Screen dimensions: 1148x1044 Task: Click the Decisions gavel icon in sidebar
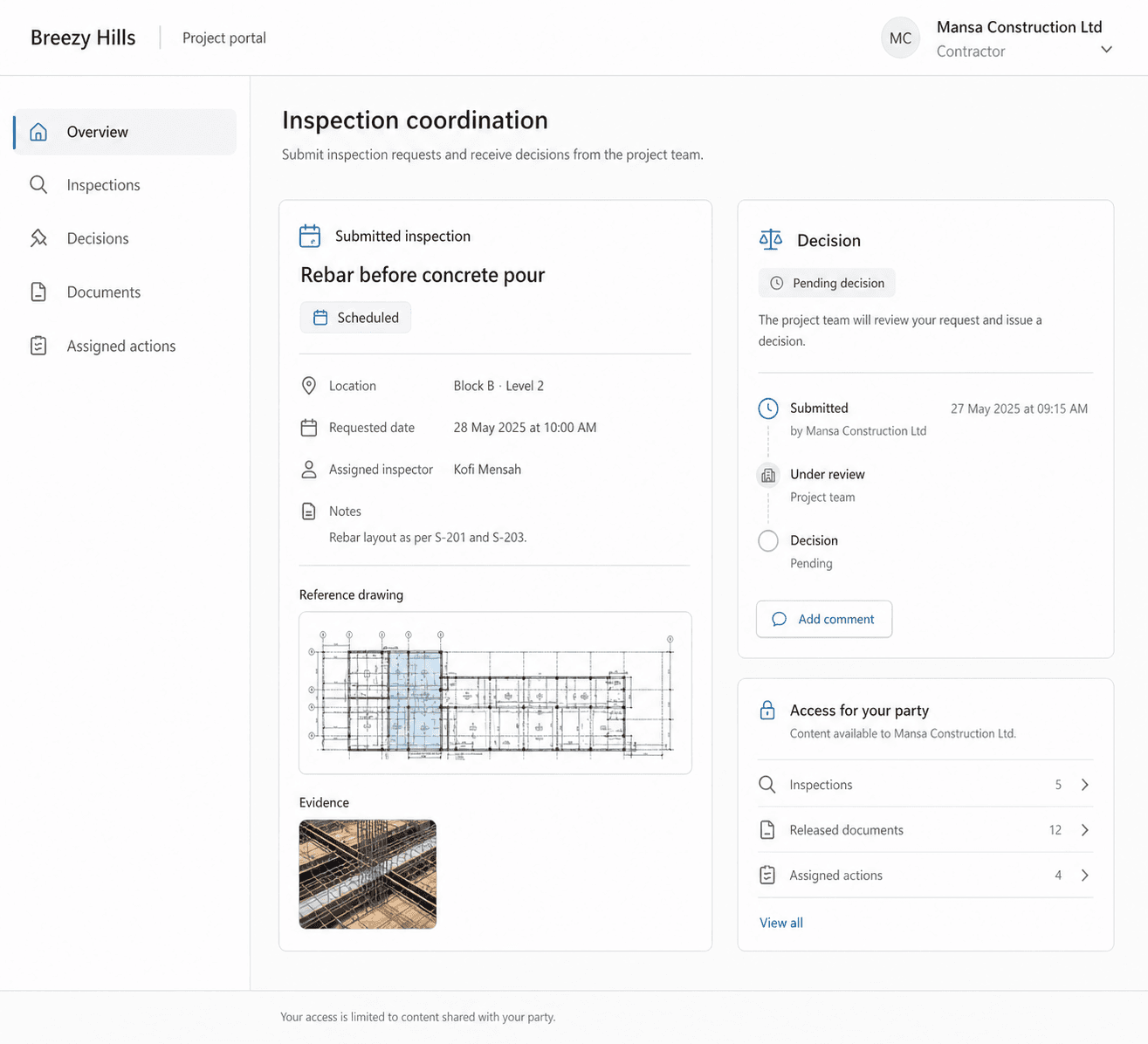(38, 238)
